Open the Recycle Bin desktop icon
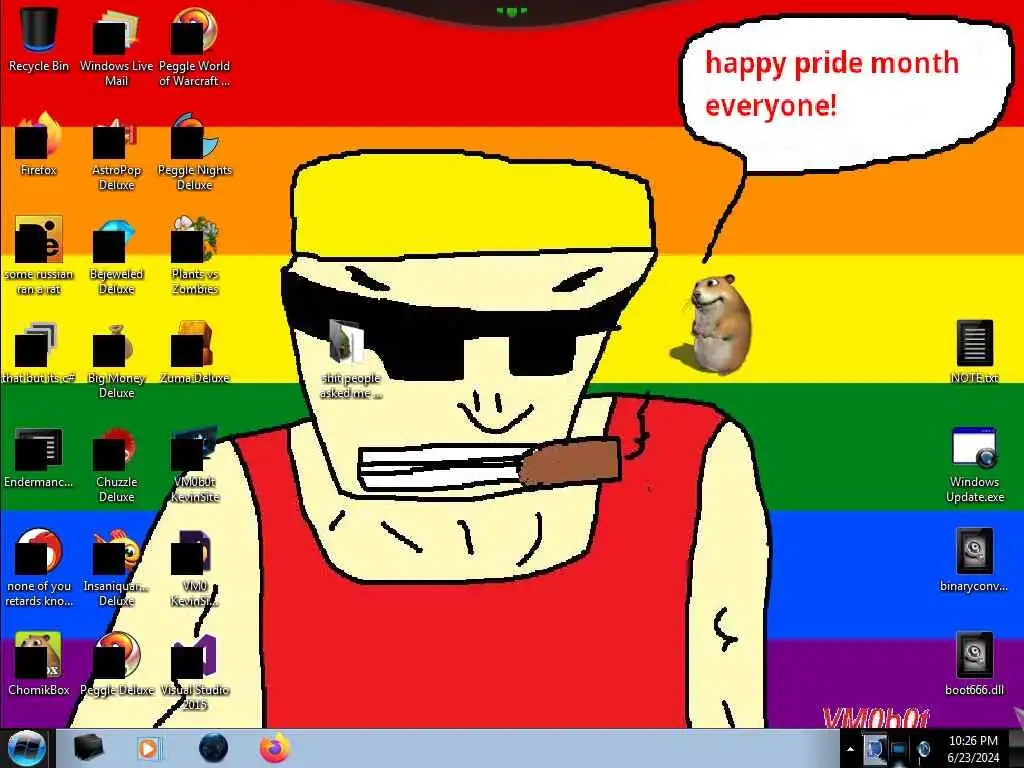This screenshot has width=1024, height=768. coord(39,40)
